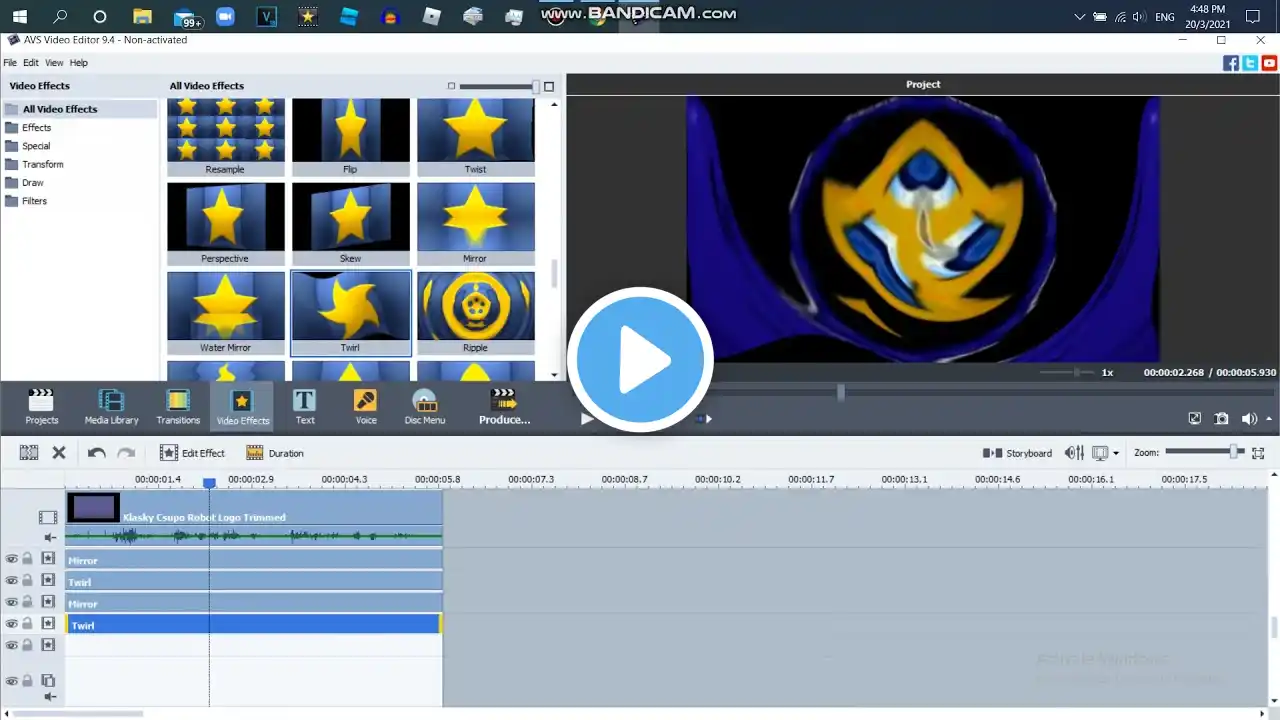Lock the first Twirl effect track
This screenshot has width=1280, height=720.
pos(28,580)
